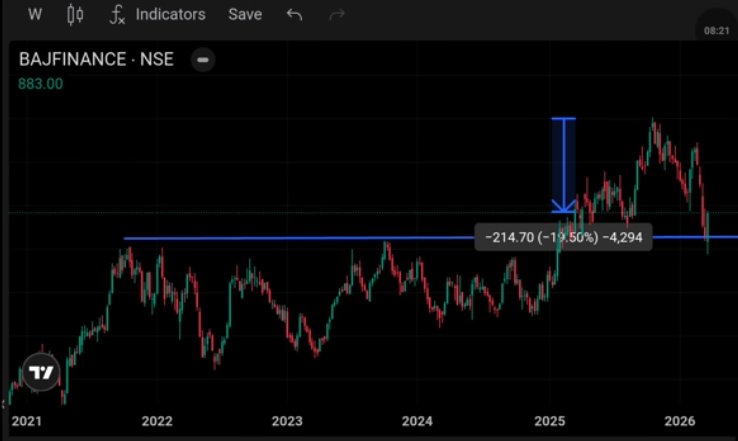The image size is (738, 441).
Task: Select the blue price range arrow drawing
Action: 563,165
